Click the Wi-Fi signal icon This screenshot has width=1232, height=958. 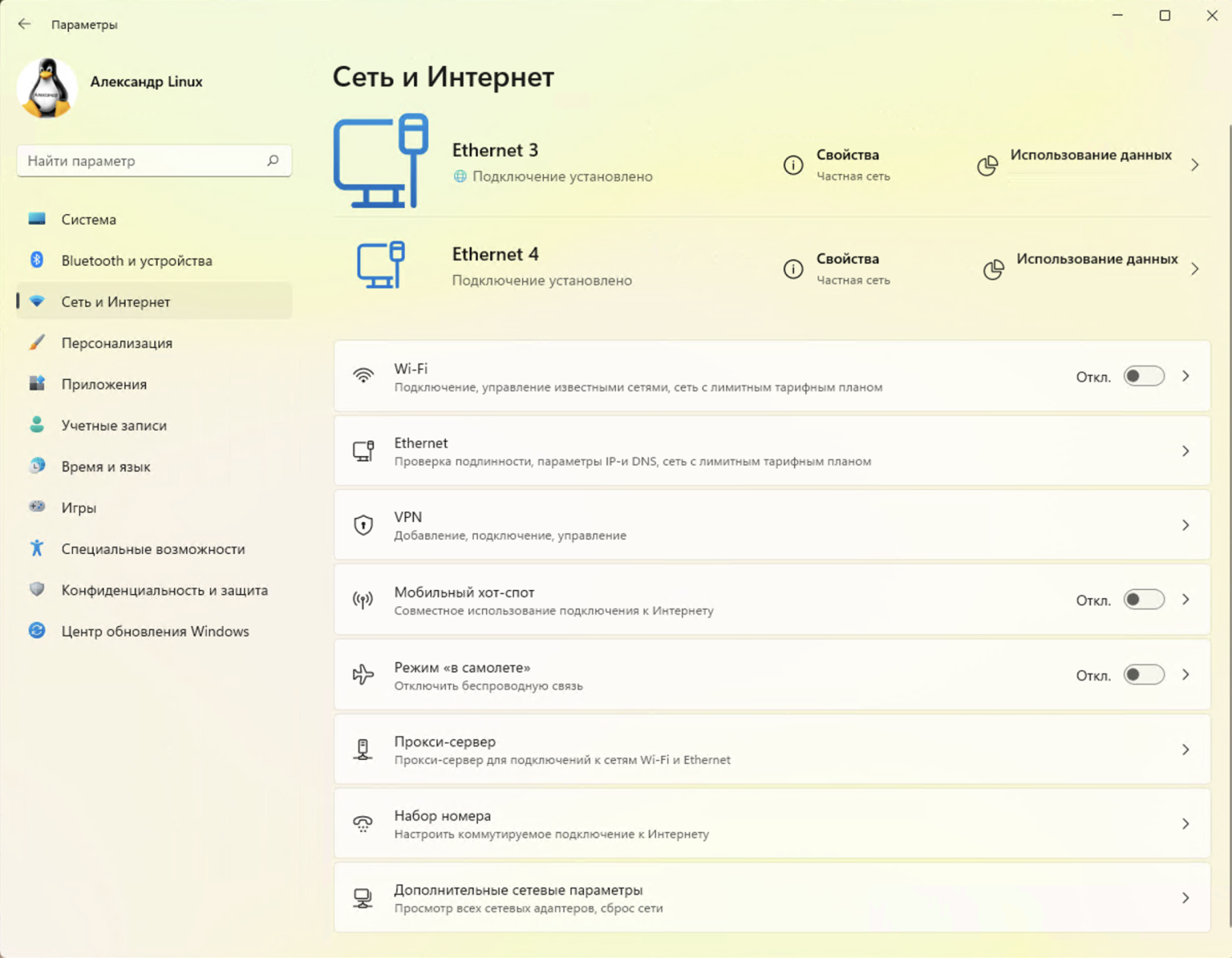pyautogui.click(x=363, y=375)
